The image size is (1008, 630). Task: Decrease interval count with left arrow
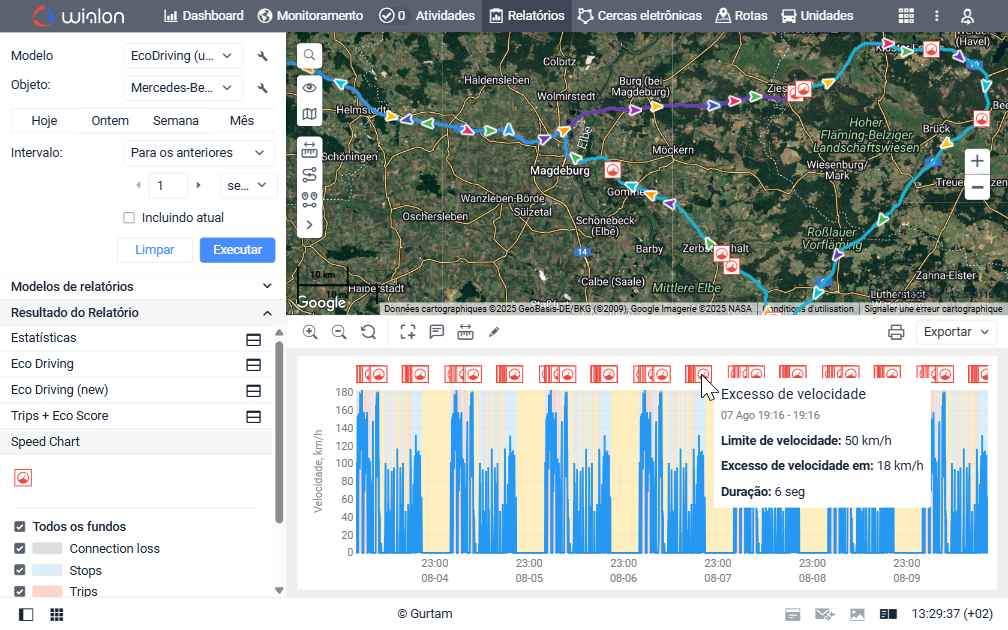pos(138,185)
